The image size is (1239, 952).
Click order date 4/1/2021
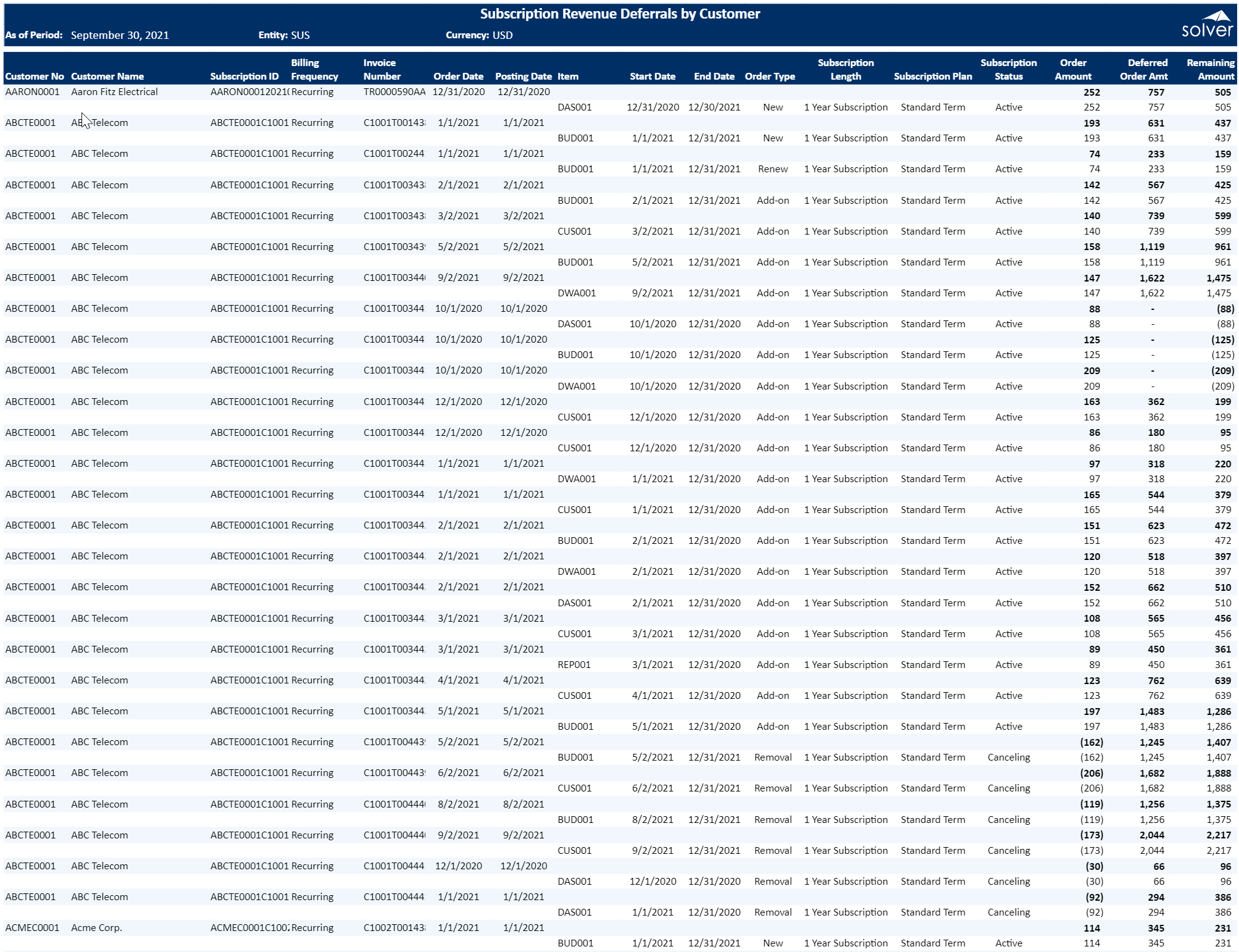[458, 680]
